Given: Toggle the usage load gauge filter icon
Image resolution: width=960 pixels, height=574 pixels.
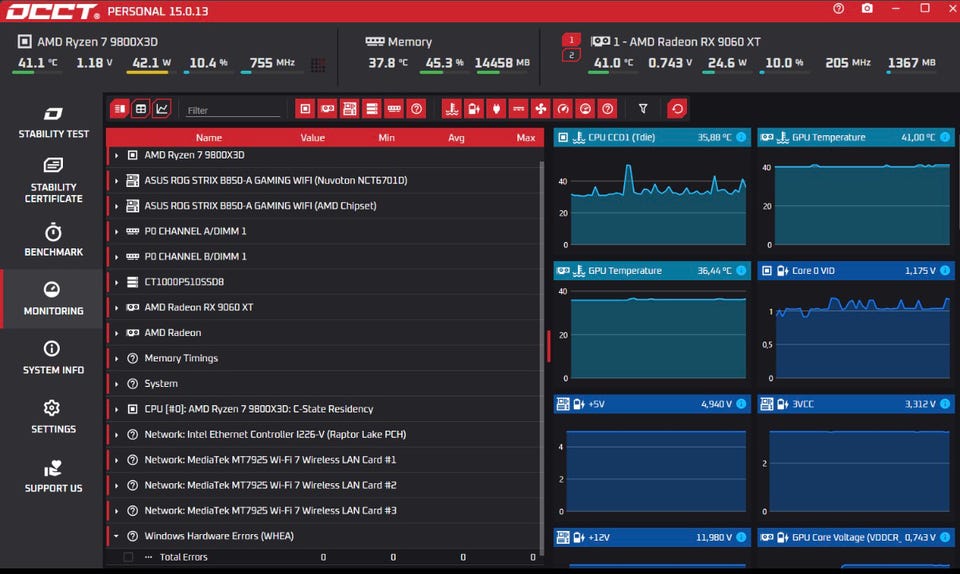Looking at the screenshot, I should pos(585,109).
